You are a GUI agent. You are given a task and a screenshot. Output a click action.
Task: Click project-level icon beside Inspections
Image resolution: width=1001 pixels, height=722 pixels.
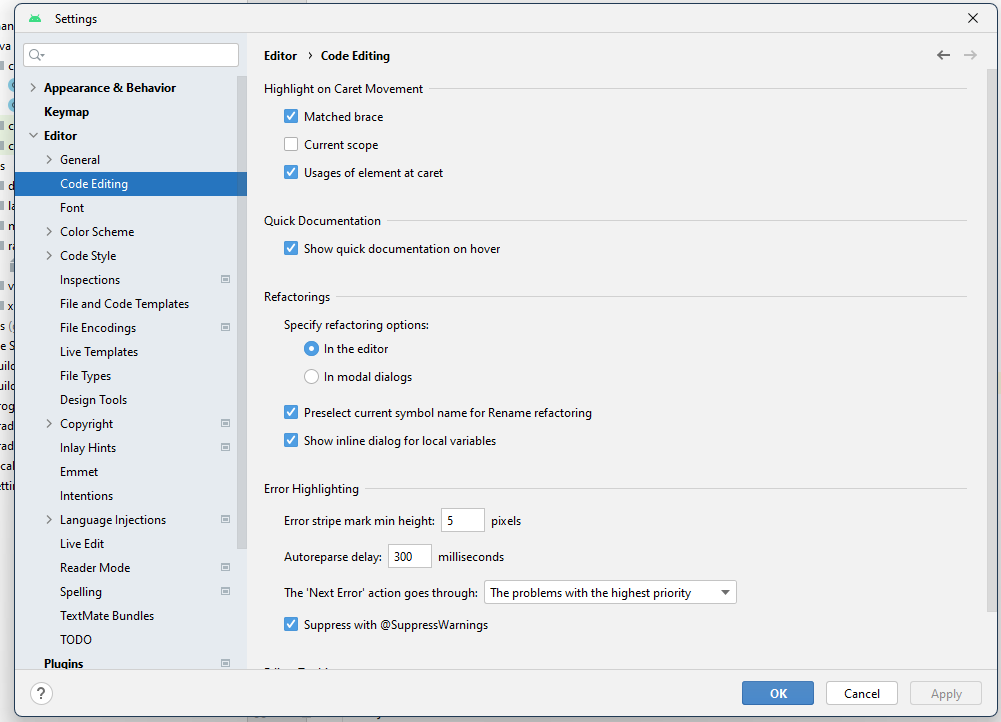coord(226,280)
